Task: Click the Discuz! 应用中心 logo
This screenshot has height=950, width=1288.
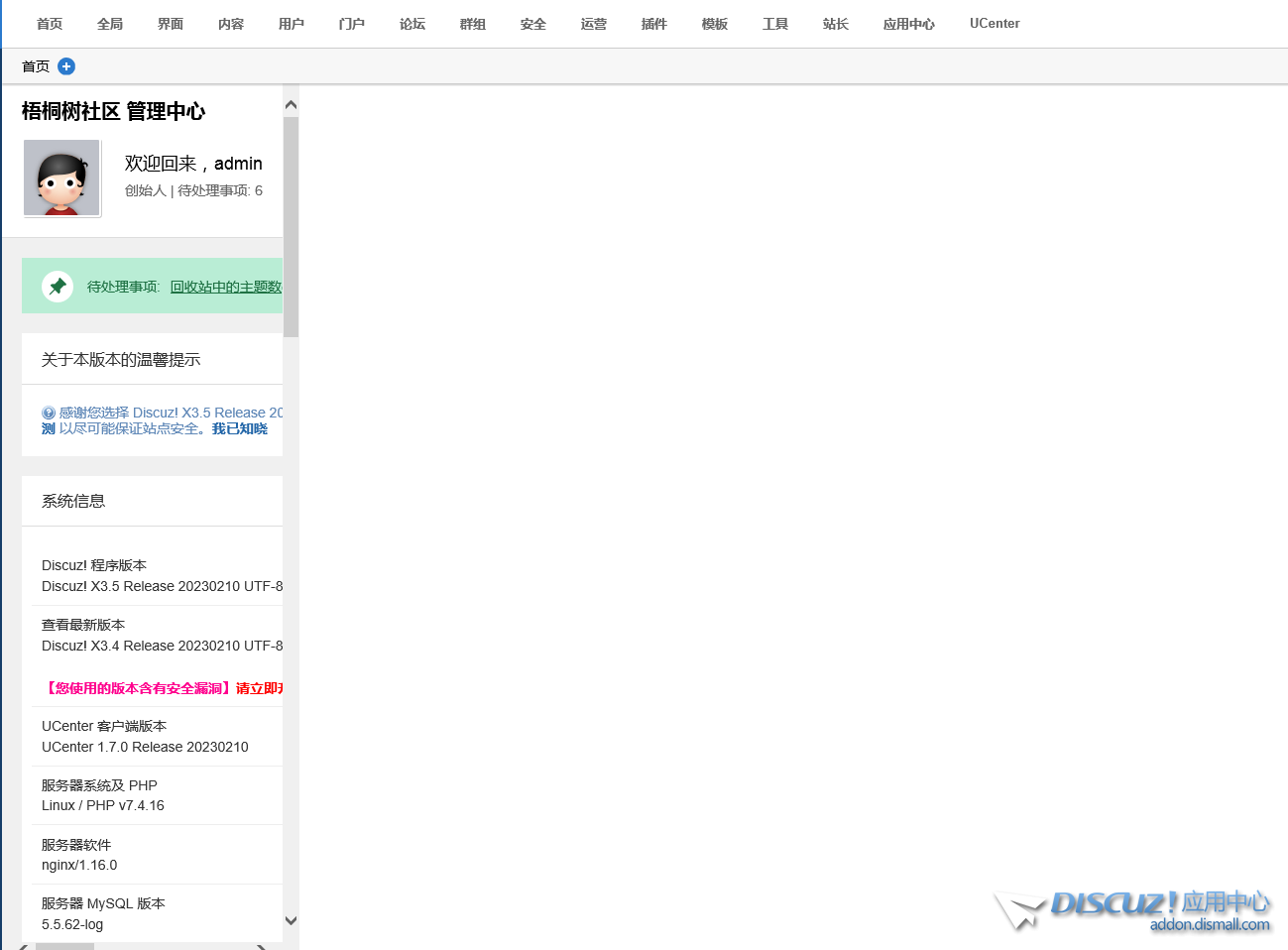Action: point(1134,909)
